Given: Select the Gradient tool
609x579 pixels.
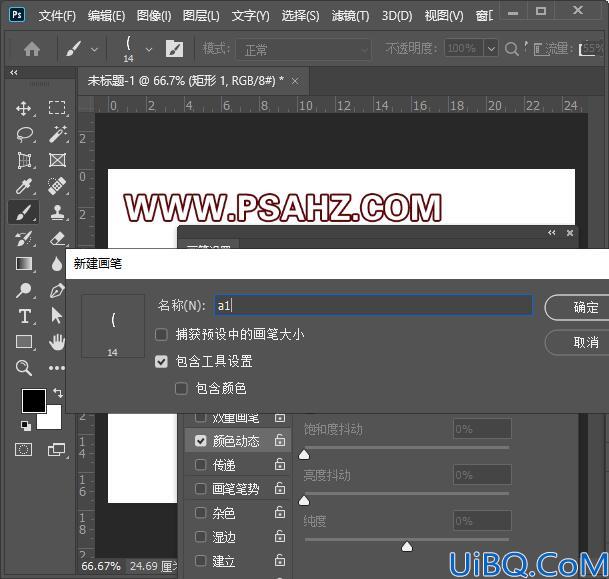Looking at the screenshot, I should (x=24, y=264).
